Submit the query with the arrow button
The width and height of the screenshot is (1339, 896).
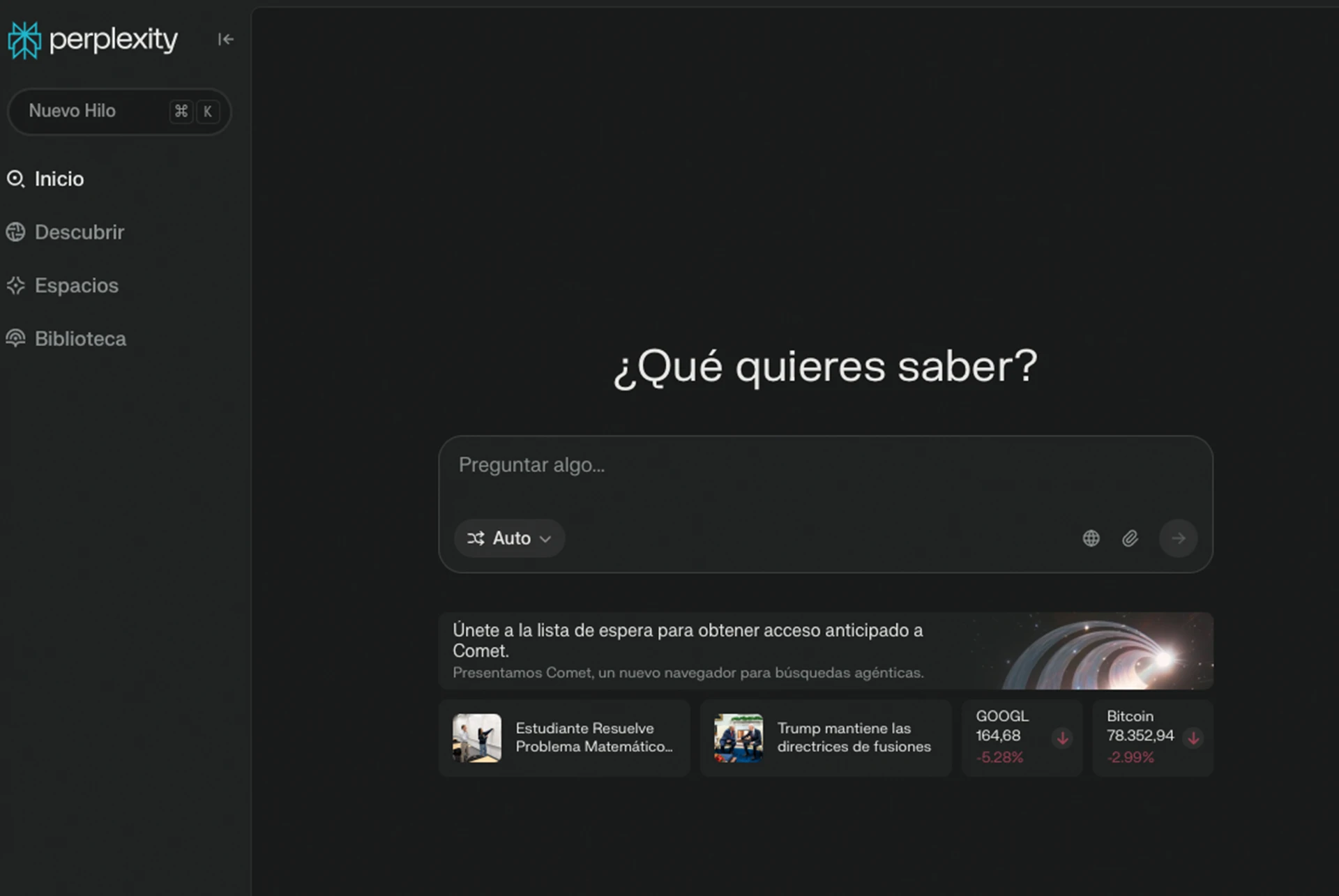[1178, 538]
